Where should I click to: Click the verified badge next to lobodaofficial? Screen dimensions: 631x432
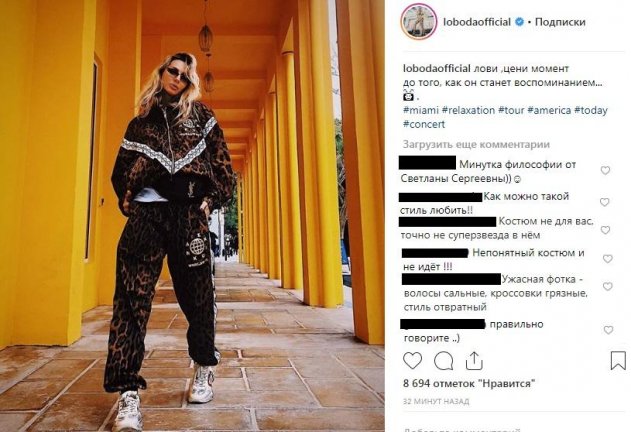tap(520, 22)
